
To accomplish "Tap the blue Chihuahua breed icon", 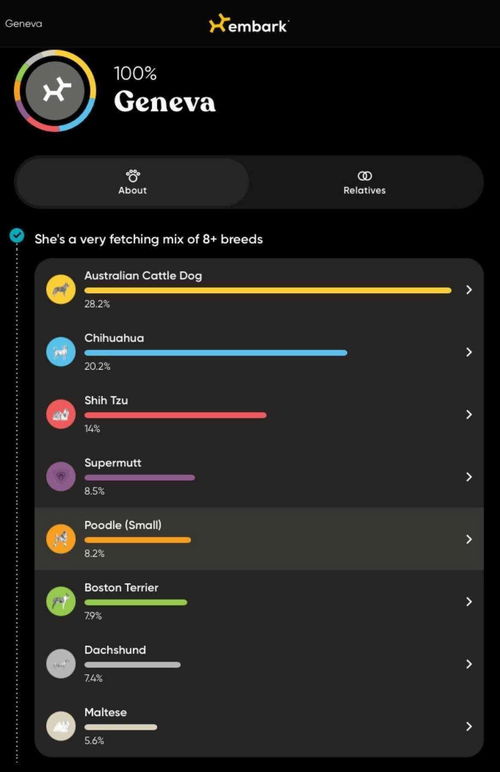I will click(x=61, y=352).
